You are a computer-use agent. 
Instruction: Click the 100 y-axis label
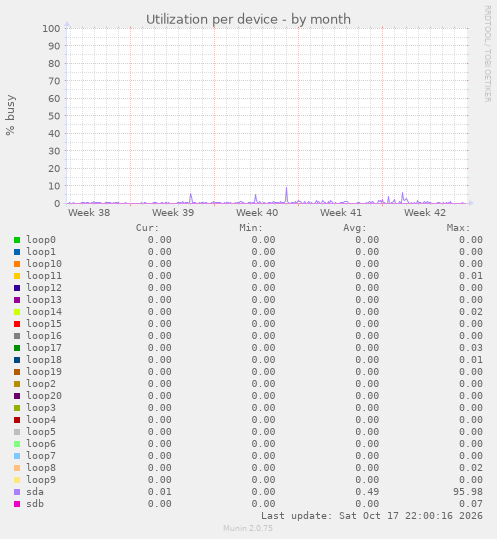[x=51, y=29]
